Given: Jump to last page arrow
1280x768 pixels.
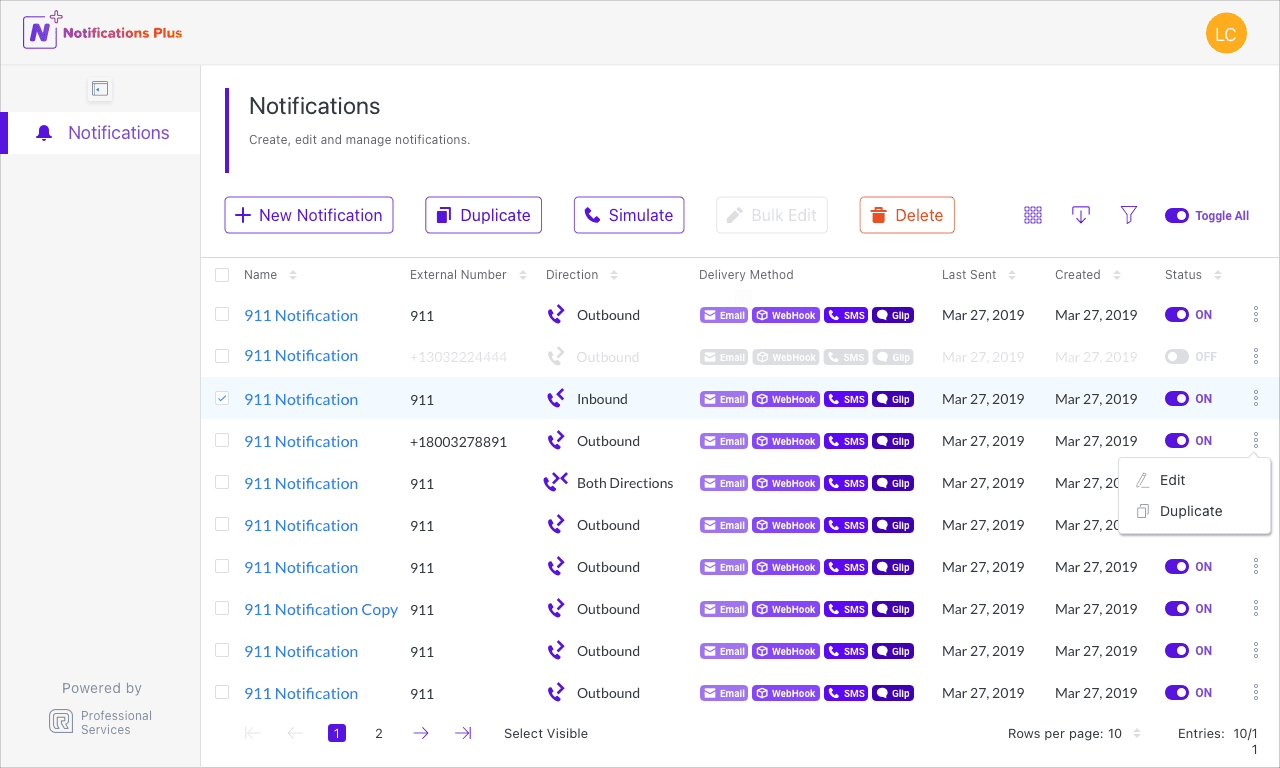Looking at the screenshot, I should pyautogui.click(x=463, y=733).
